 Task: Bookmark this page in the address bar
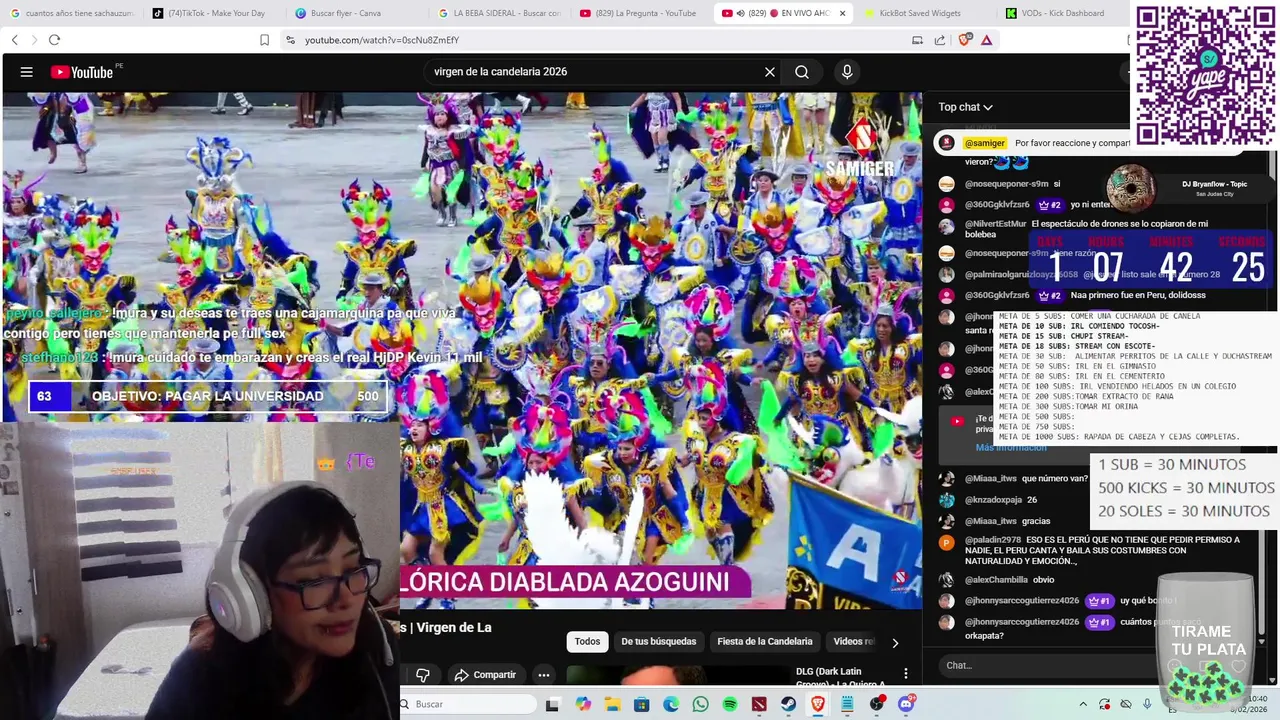click(264, 40)
